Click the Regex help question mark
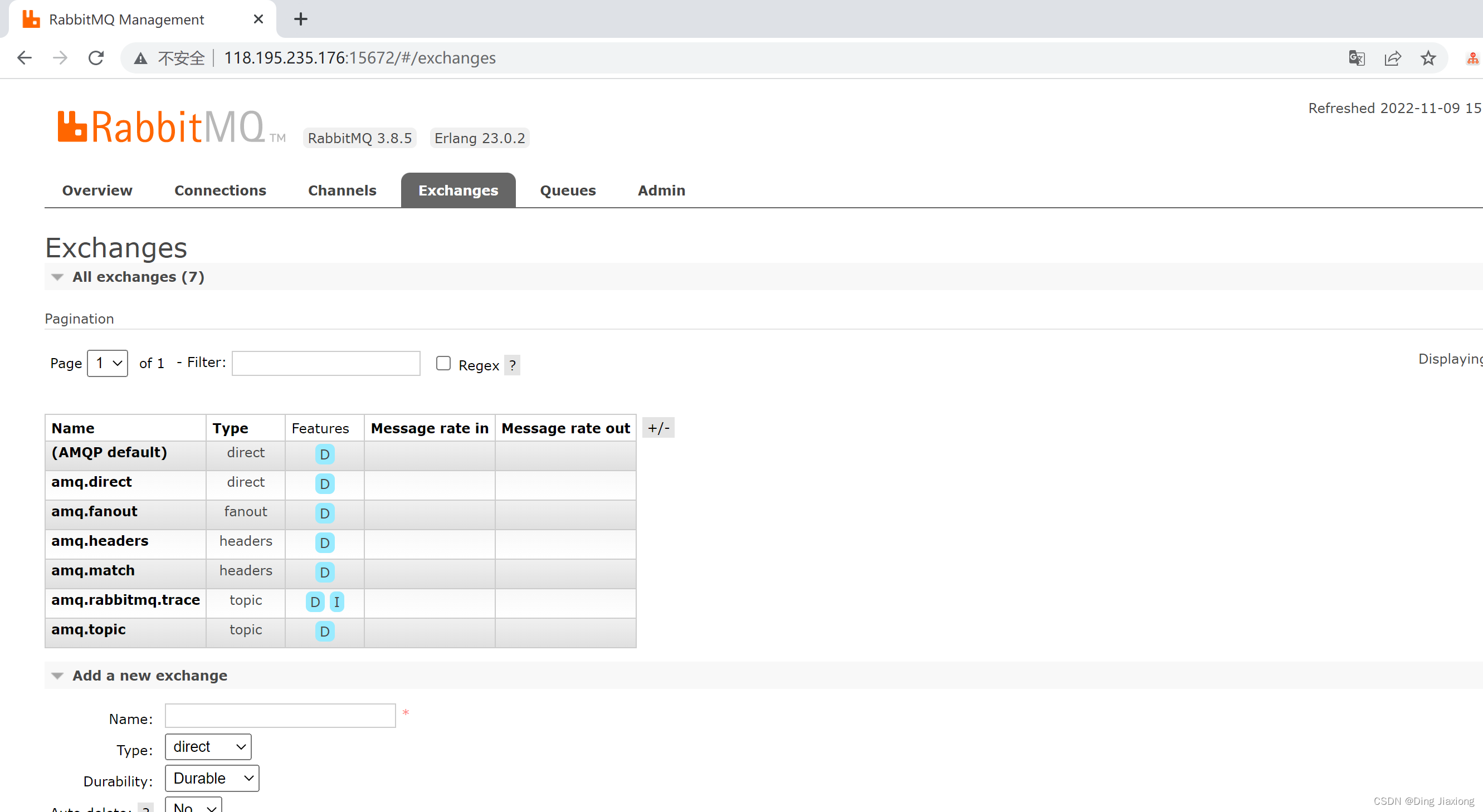Screen dimensions: 1483x812 pos(512,365)
